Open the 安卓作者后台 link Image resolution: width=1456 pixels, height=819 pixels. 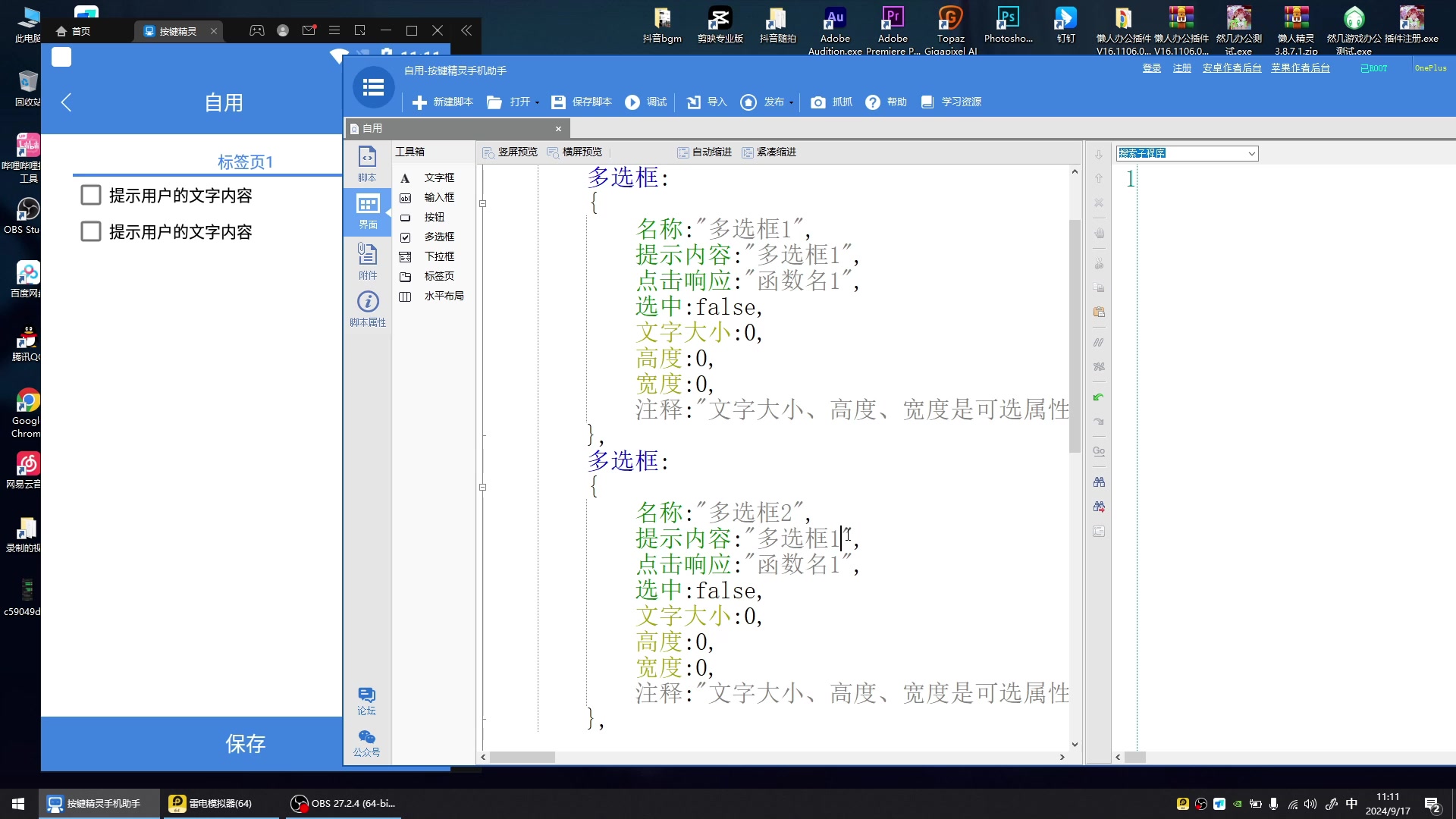pos(1232,68)
